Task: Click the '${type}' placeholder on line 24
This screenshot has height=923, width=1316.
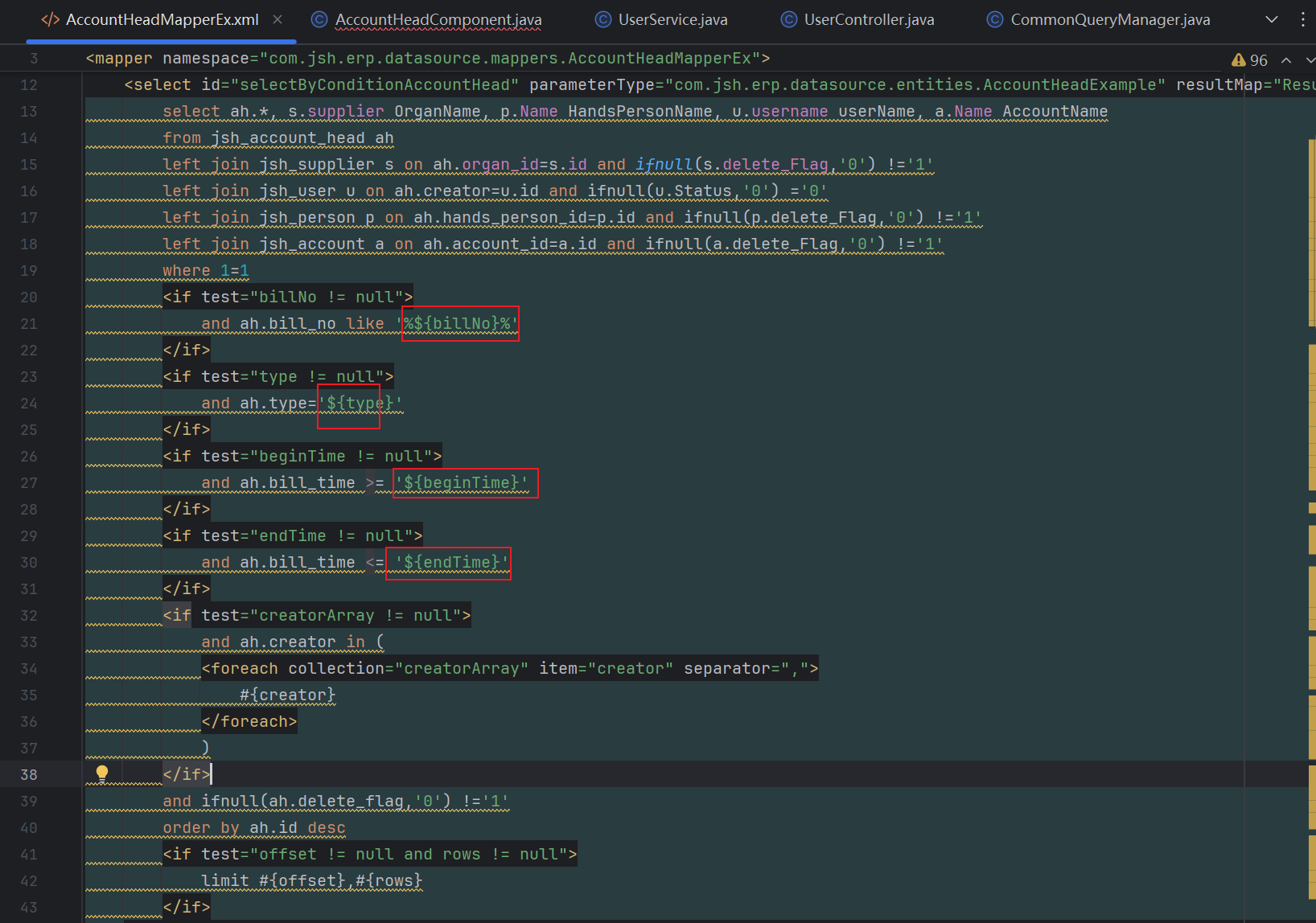Action: click(x=360, y=403)
